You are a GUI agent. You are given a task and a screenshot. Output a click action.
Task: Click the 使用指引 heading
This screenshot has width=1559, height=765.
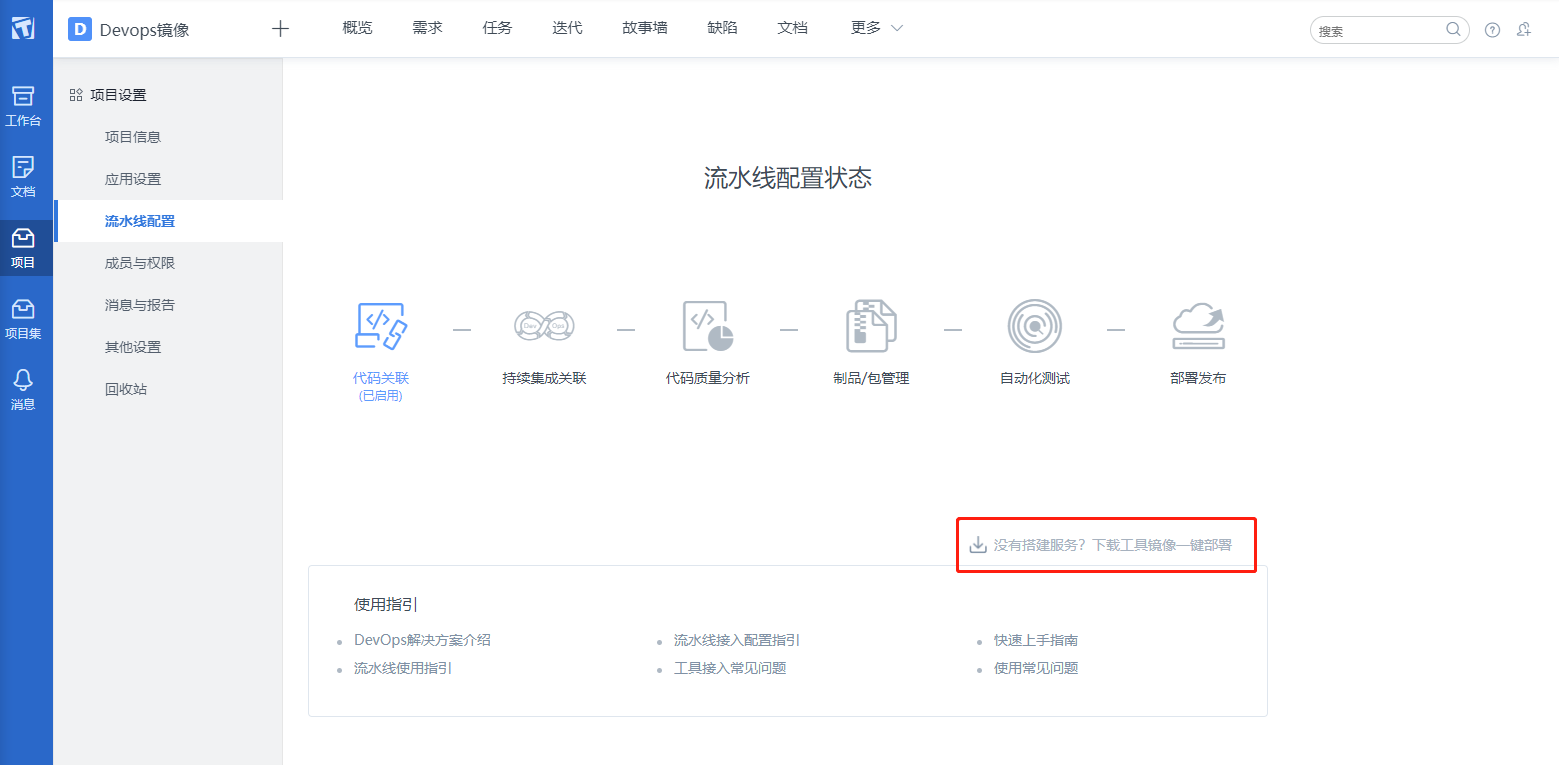coord(386,605)
